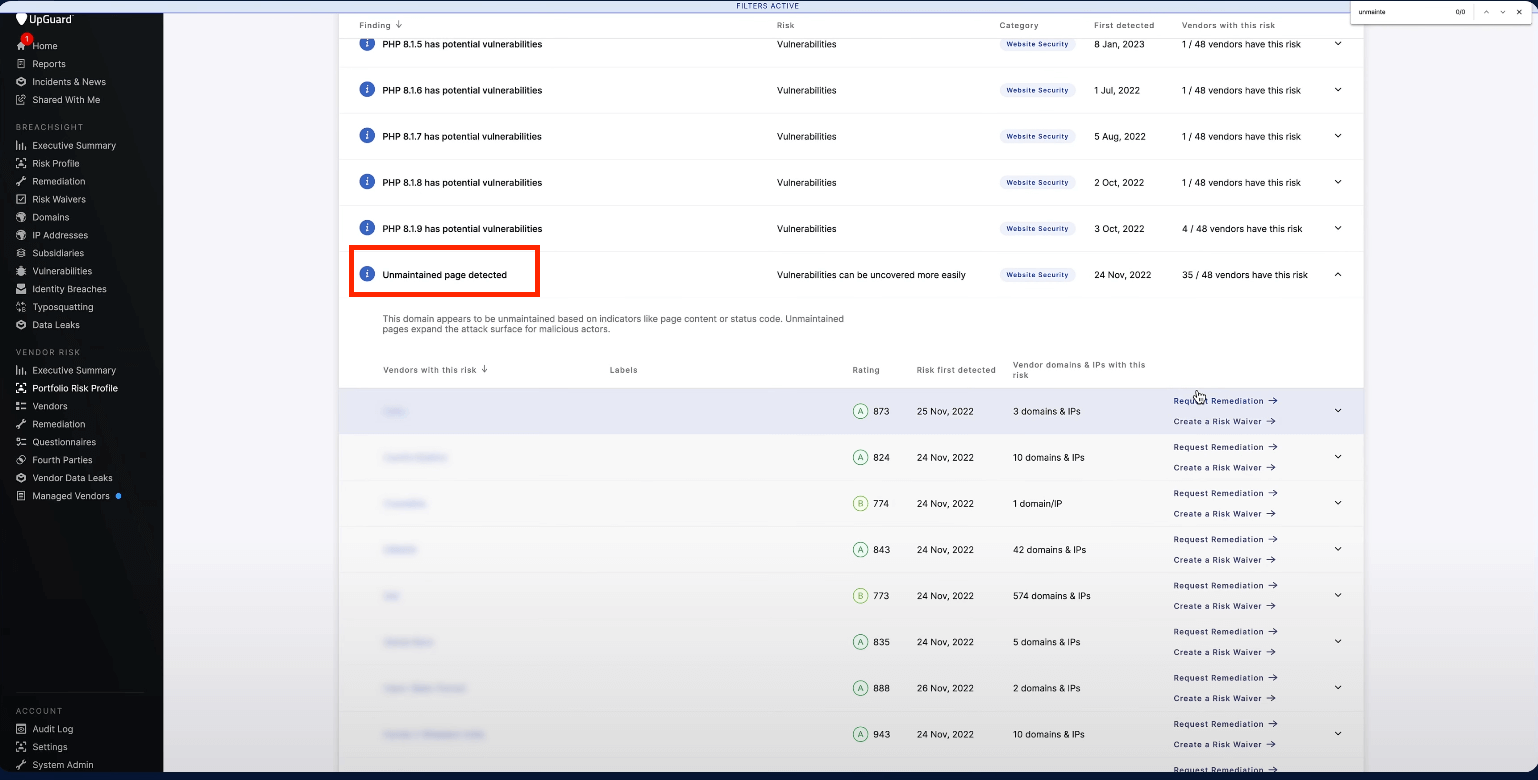Click Website Security tag on PHP 8.1.7 row
Viewport: 1538px width, 780px height.
tap(1037, 136)
